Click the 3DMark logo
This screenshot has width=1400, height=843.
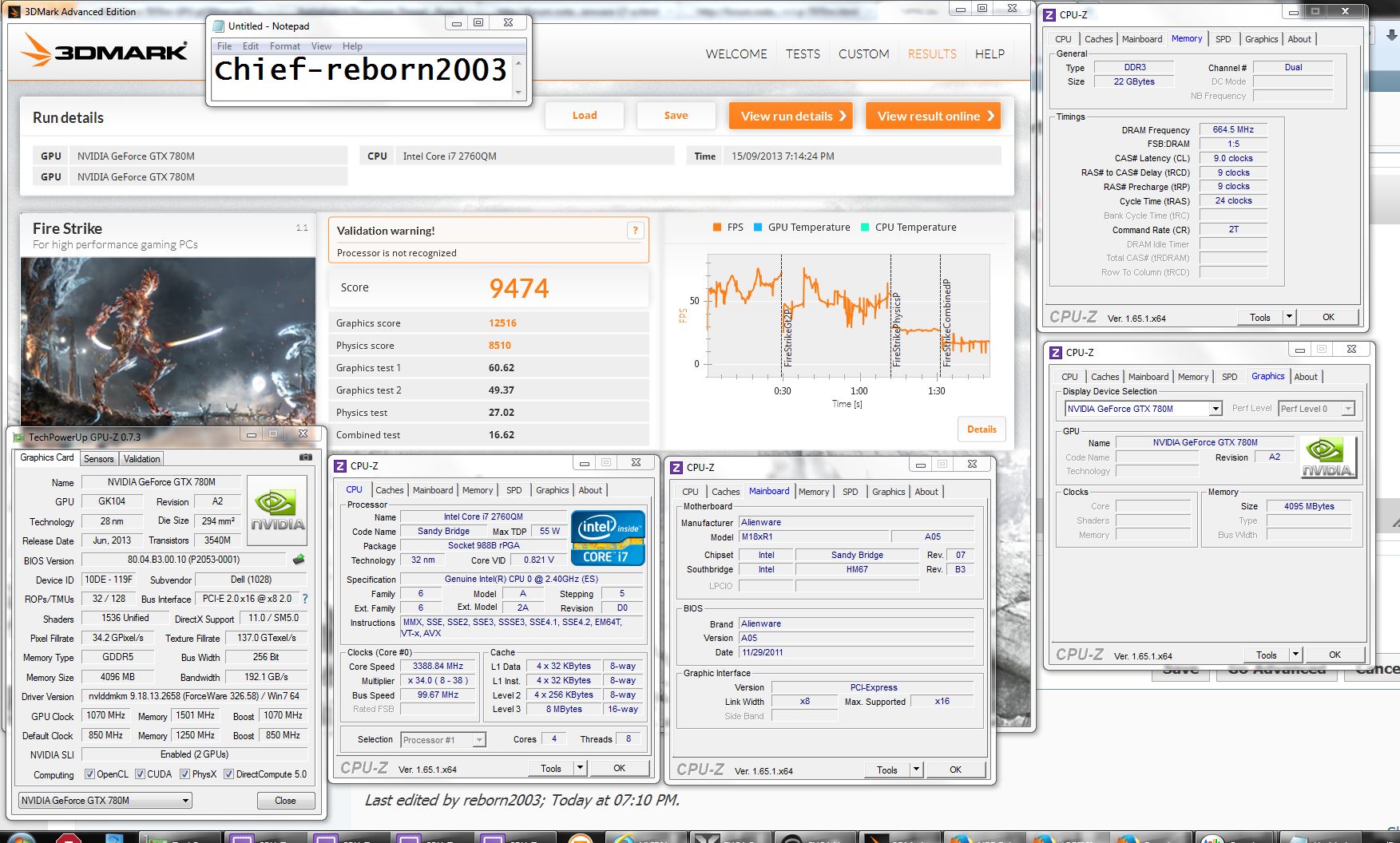[104, 51]
